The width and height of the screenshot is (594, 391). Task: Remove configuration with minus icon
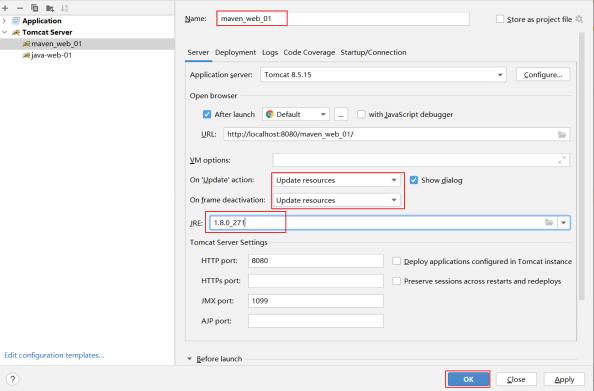20,8
